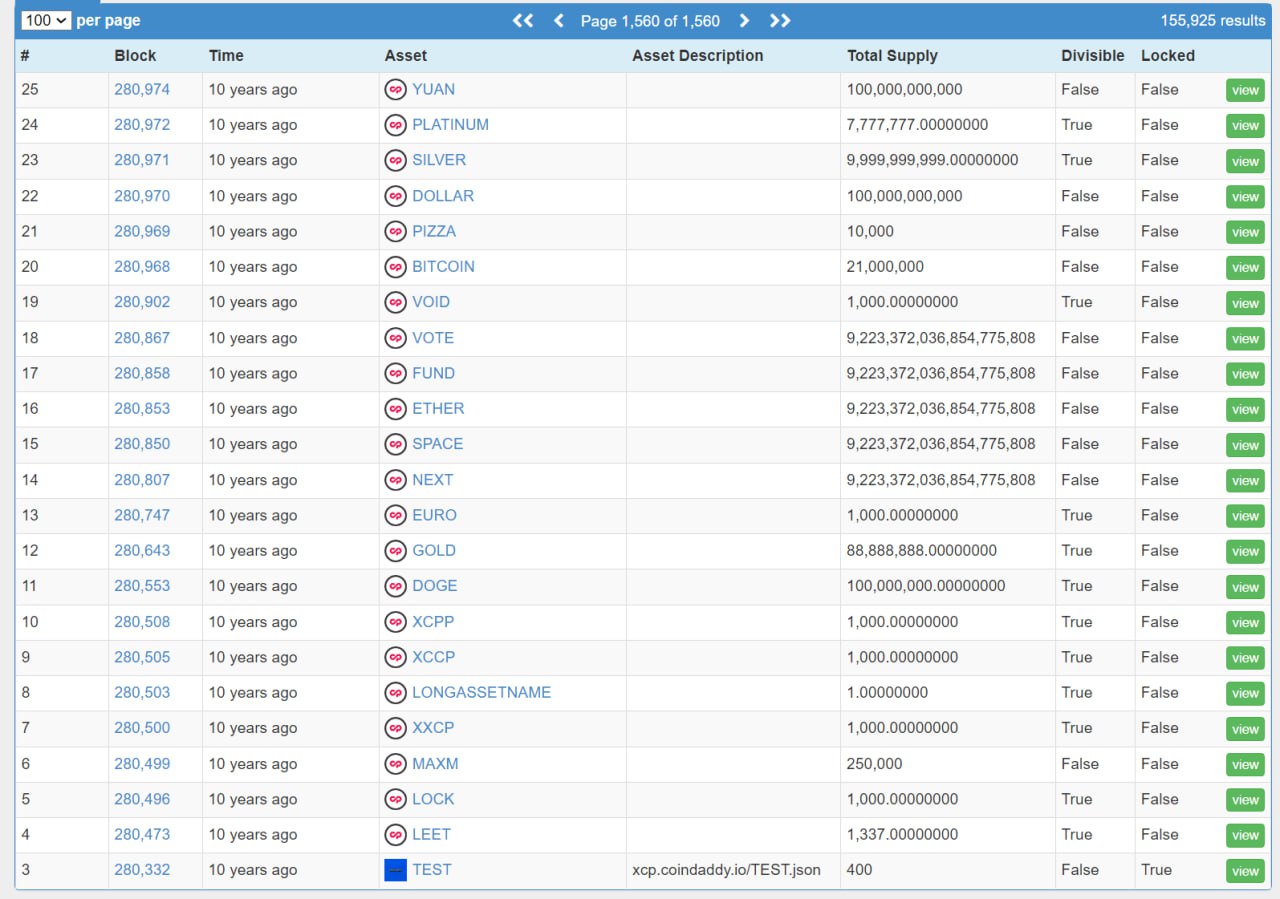Click view button for LOCK row
This screenshot has height=899, width=1280.
click(x=1245, y=800)
